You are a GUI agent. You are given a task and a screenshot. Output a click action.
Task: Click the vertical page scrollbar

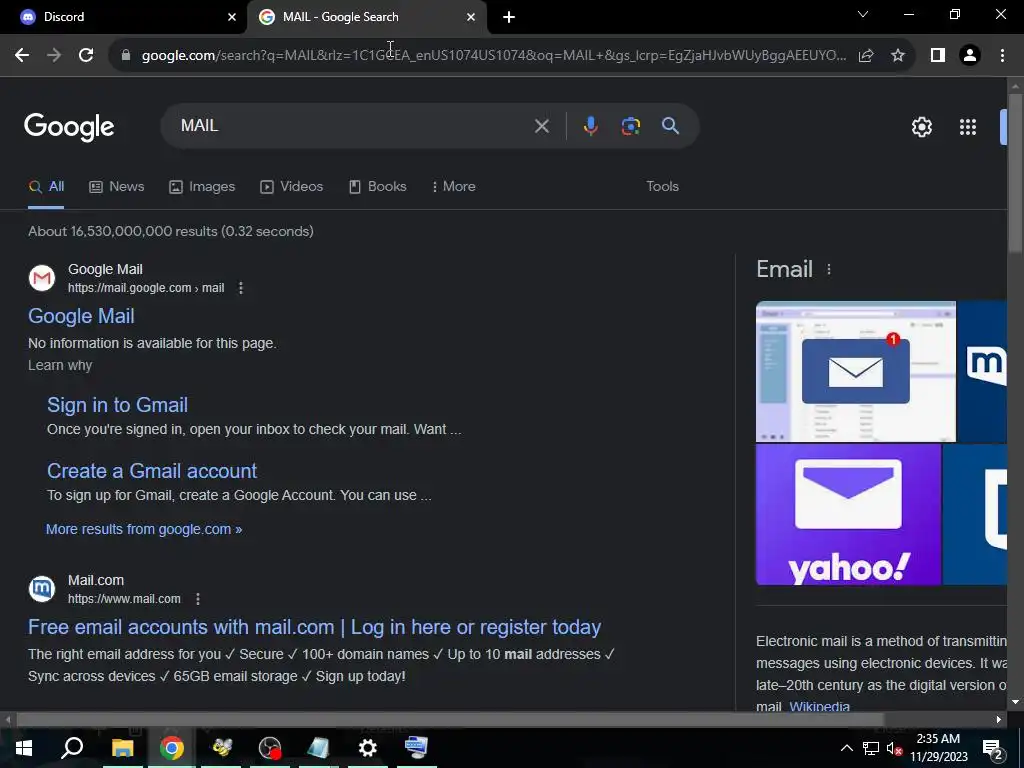tap(1015, 173)
